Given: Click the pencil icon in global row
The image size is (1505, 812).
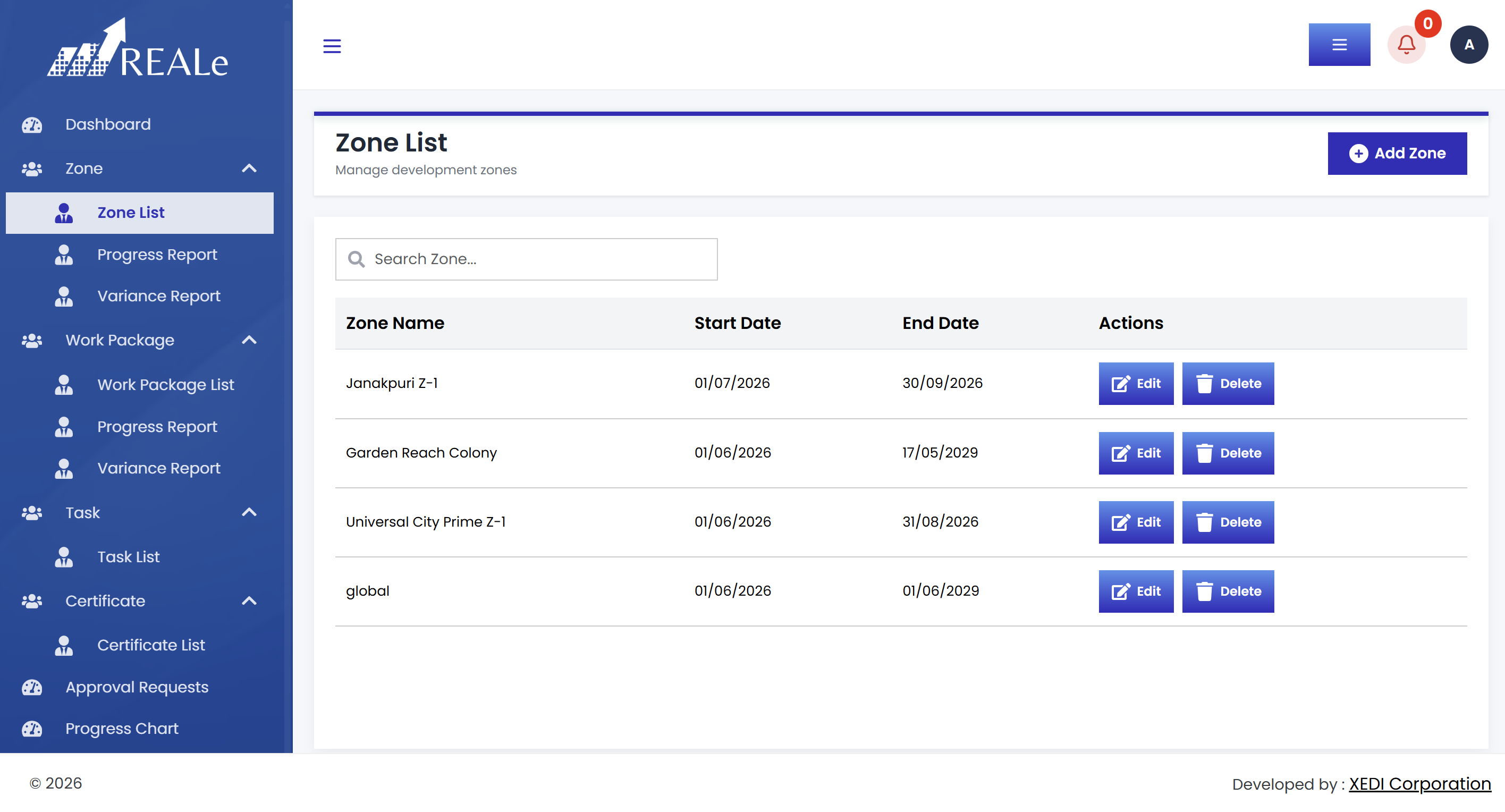Looking at the screenshot, I should pyautogui.click(x=1121, y=592).
